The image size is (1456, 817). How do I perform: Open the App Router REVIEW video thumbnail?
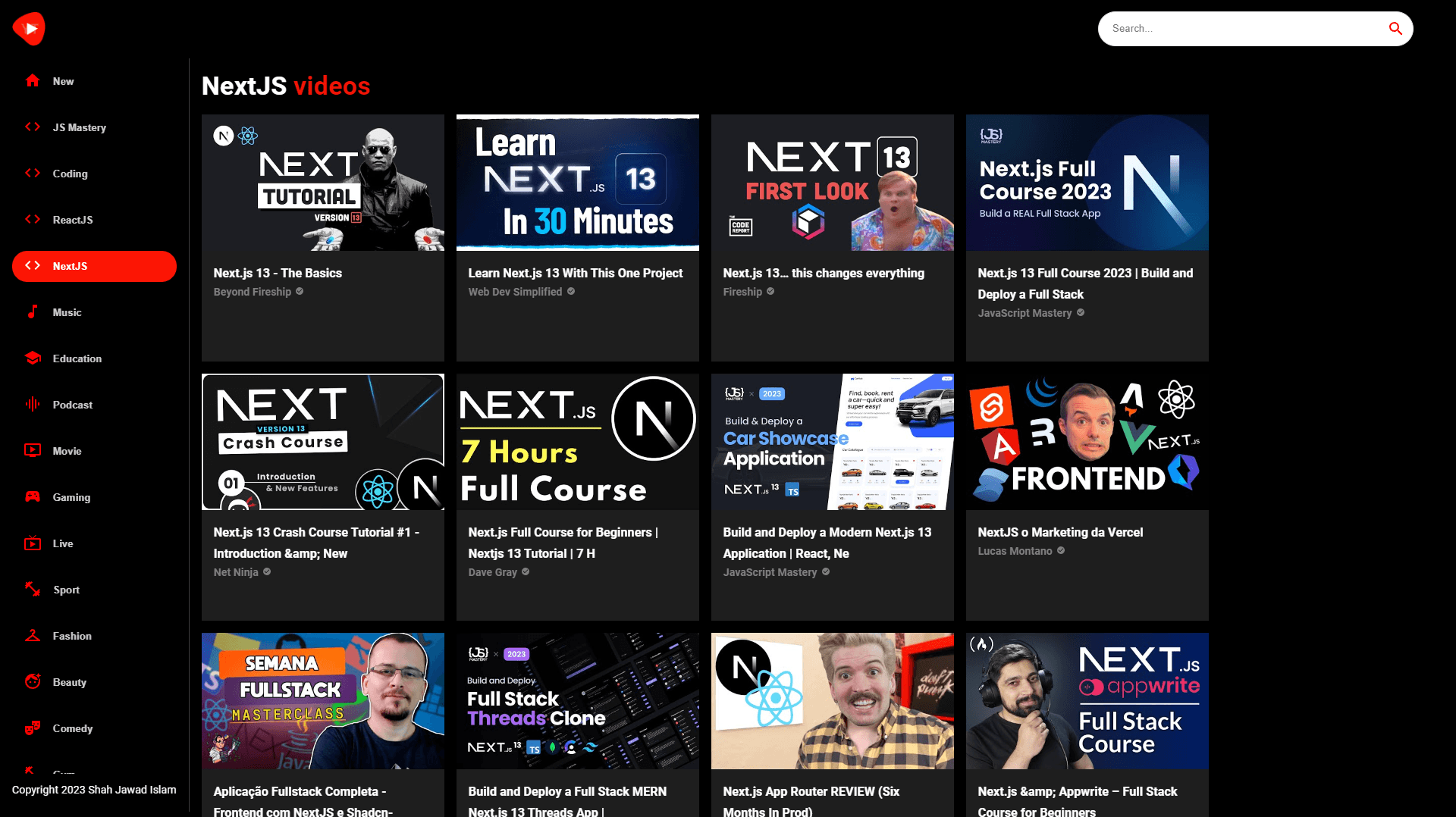[x=833, y=701]
